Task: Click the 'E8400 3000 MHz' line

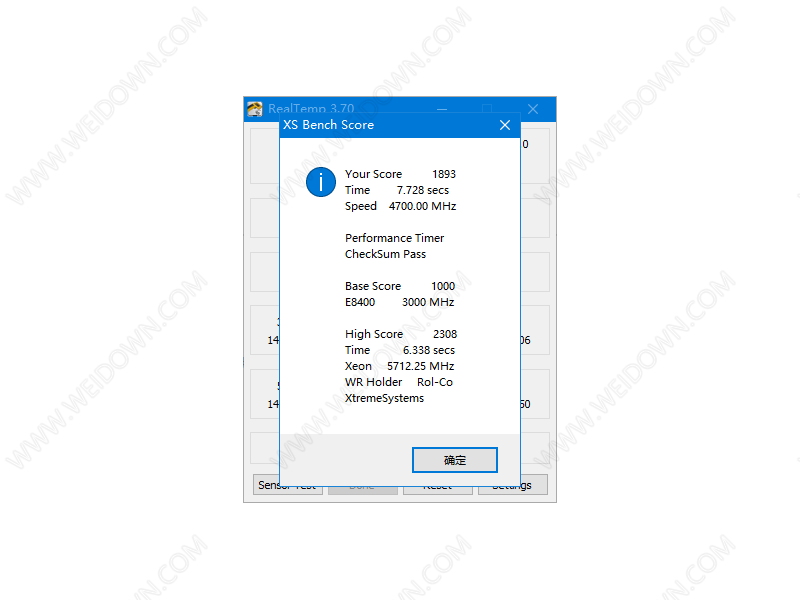Action: click(399, 302)
